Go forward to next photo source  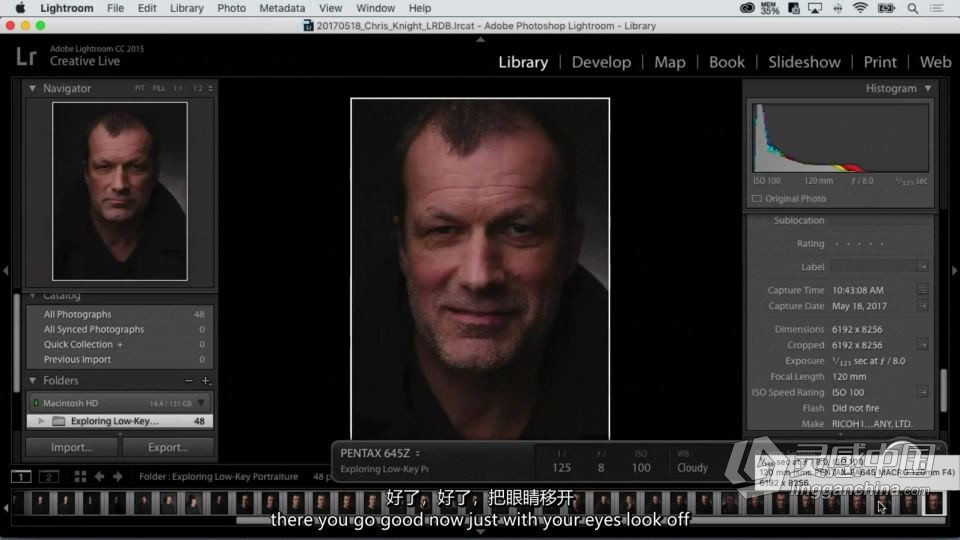[118, 476]
